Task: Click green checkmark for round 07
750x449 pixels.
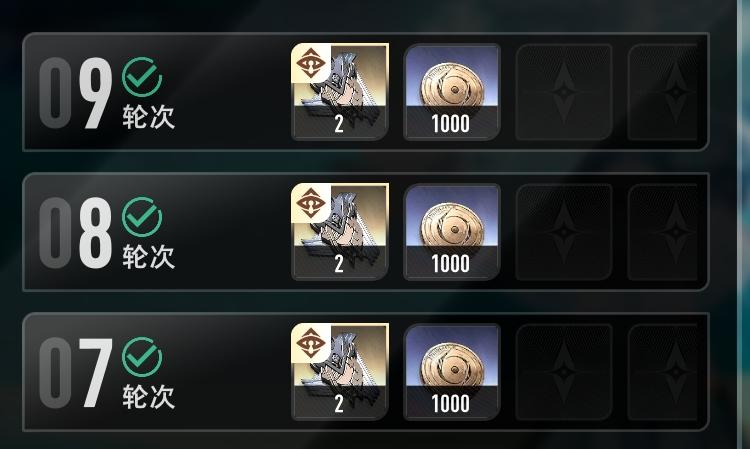Action: [142, 357]
